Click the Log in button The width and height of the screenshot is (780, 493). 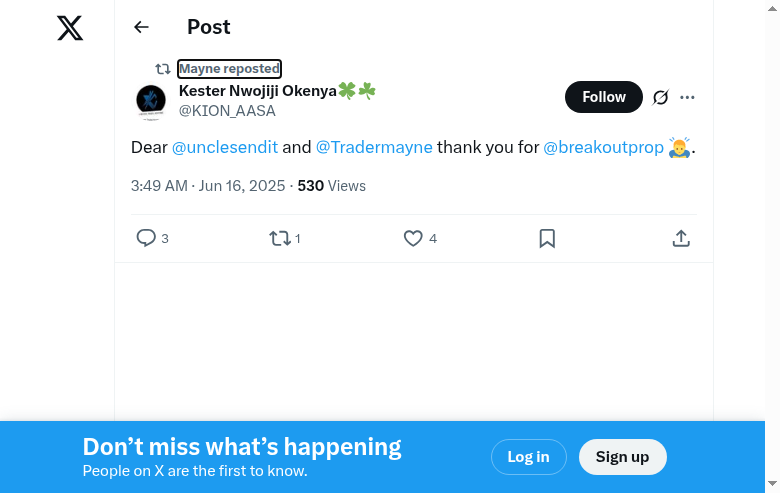click(x=528, y=457)
